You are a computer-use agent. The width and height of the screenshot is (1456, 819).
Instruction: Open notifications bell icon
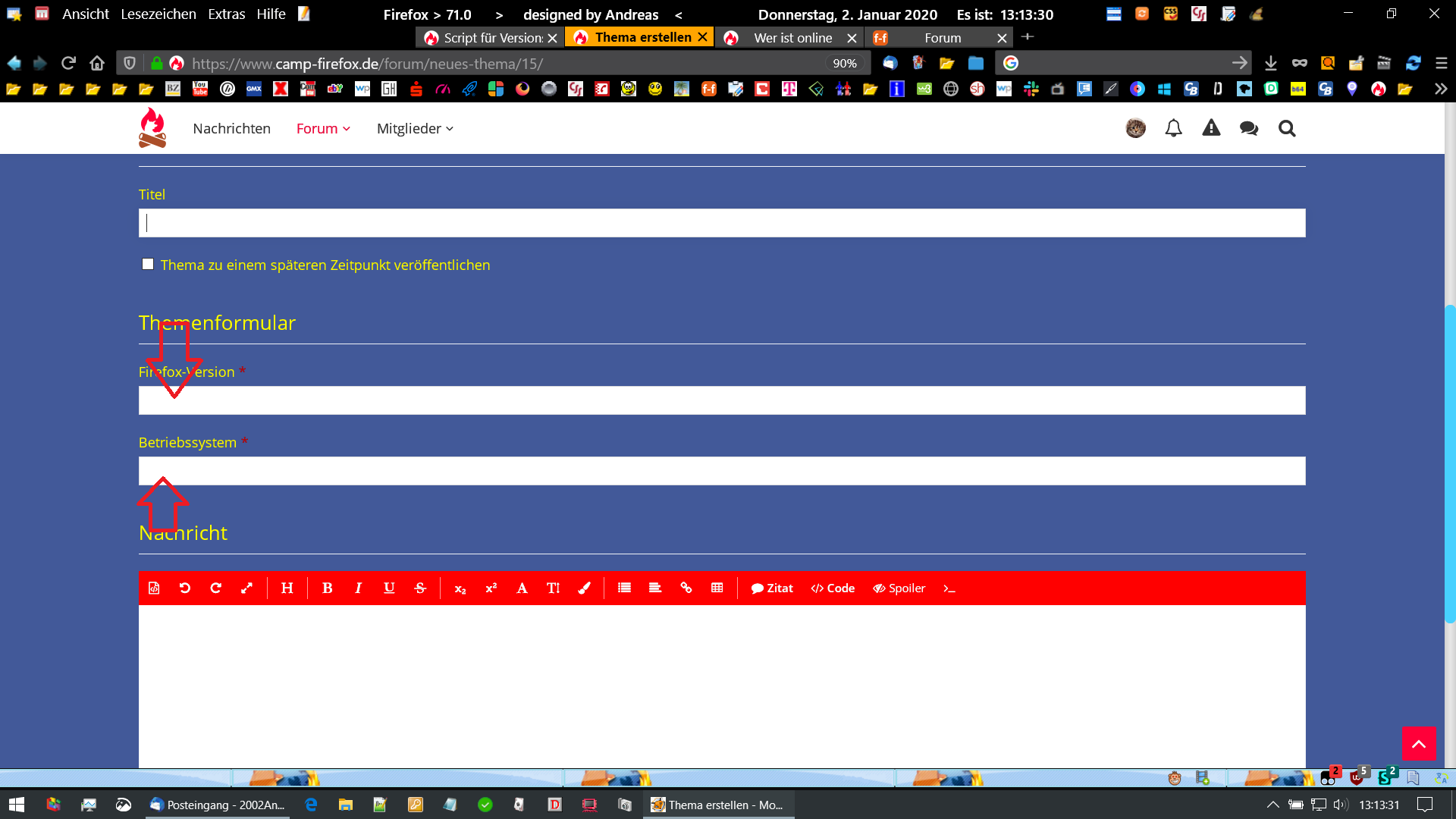(1173, 128)
